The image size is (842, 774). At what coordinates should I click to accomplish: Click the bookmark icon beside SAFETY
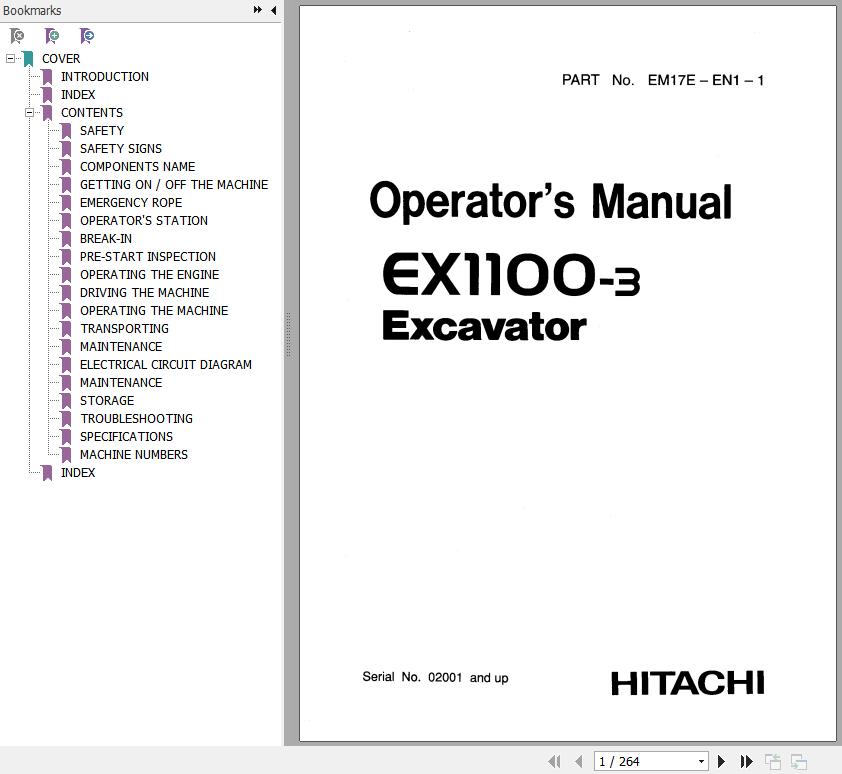click(66, 131)
